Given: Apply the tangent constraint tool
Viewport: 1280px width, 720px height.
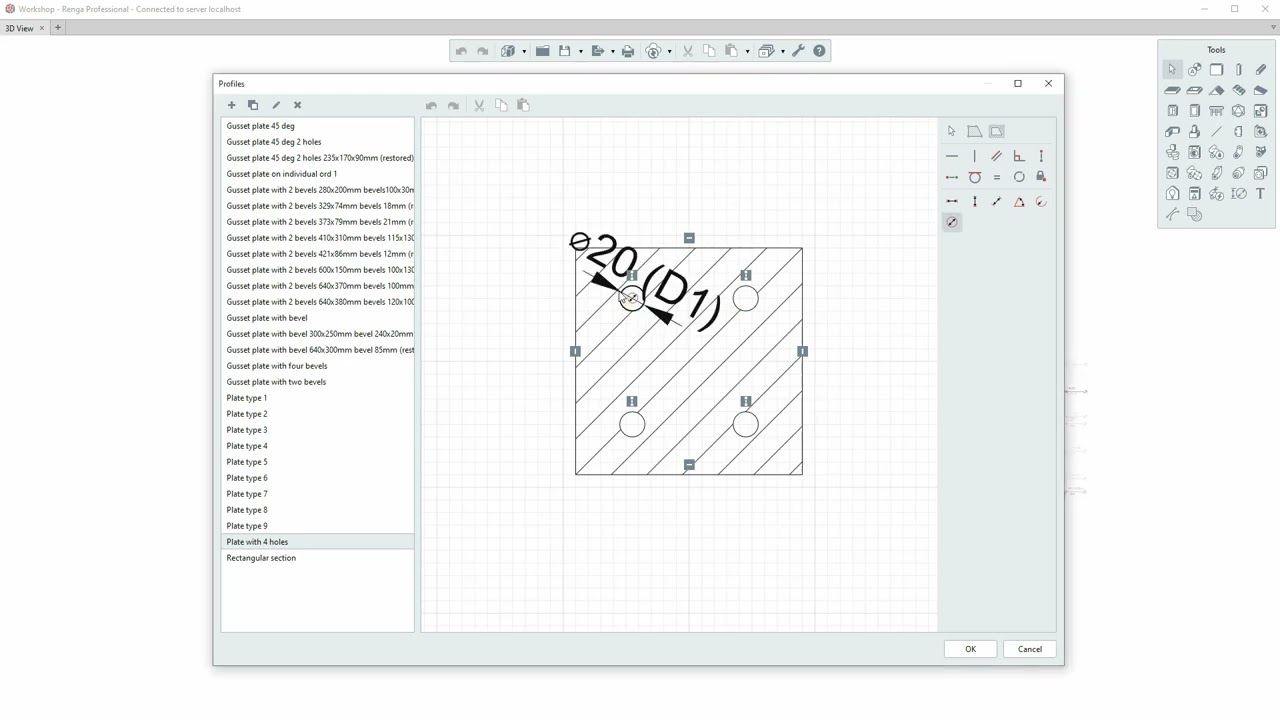Looking at the screenshot, I should (x=974, y=177).
